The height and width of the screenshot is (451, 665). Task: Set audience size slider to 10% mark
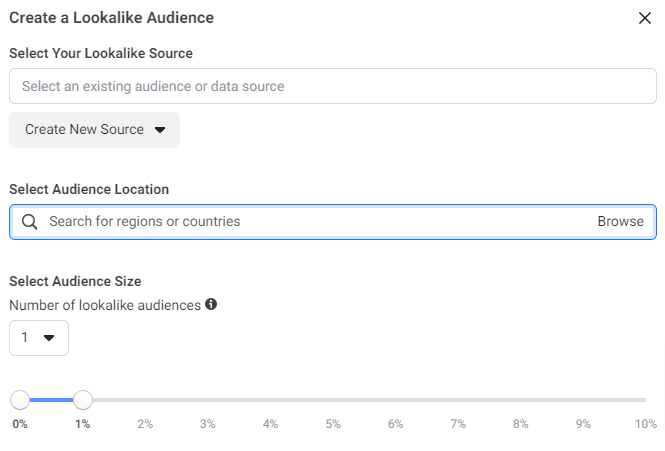(x=645, y=401)
